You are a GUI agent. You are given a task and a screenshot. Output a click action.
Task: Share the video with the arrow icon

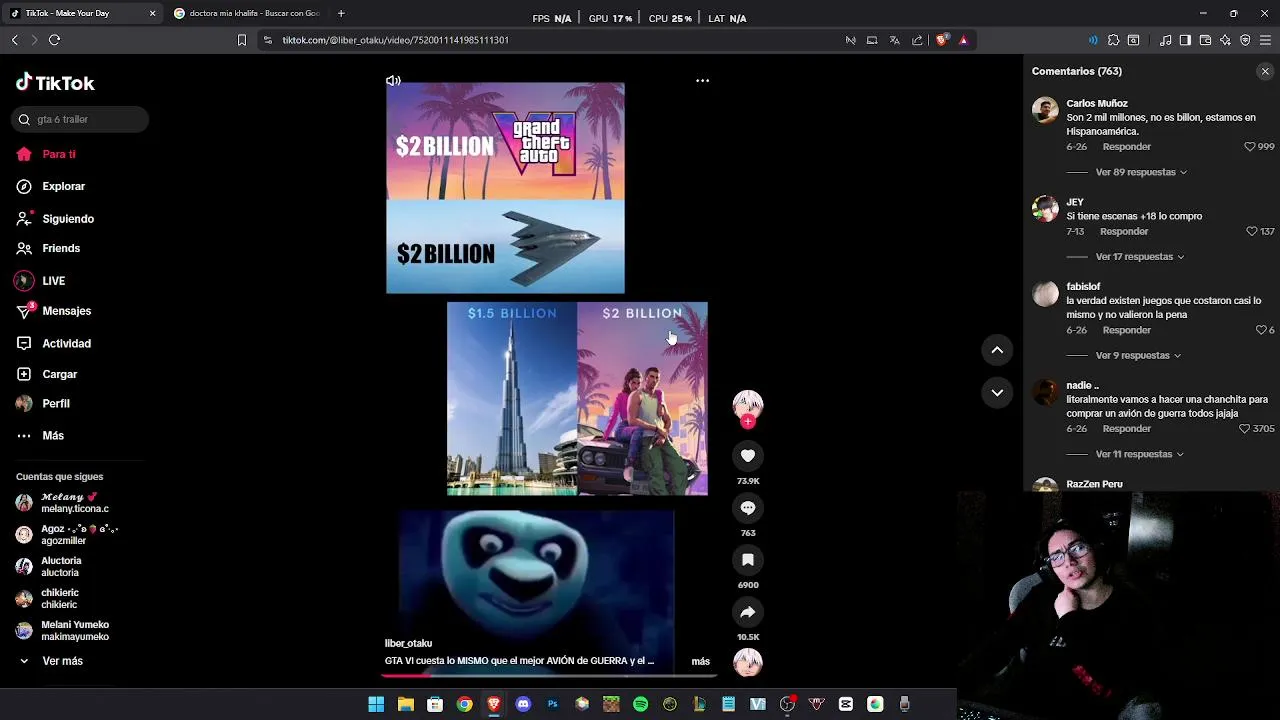748,612
